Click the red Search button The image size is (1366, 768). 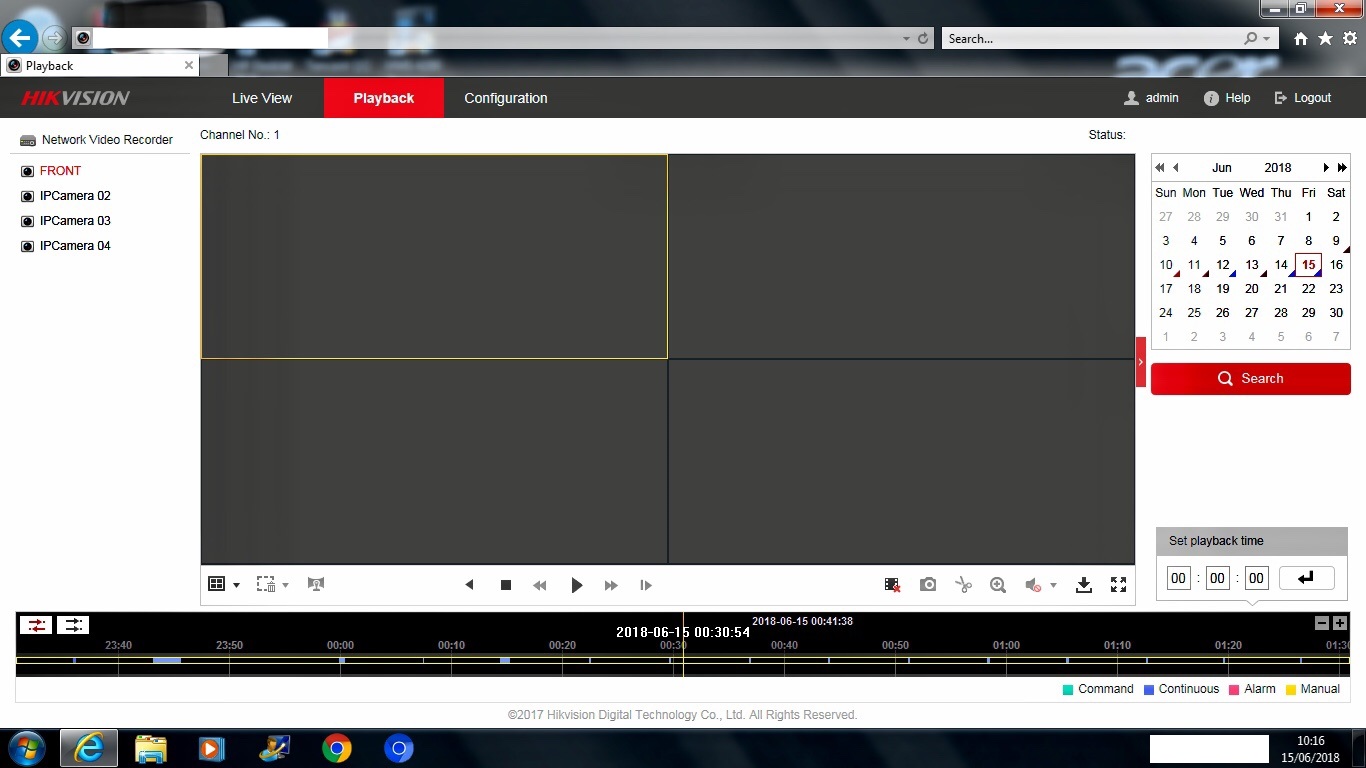click(x=1250, y=379)
